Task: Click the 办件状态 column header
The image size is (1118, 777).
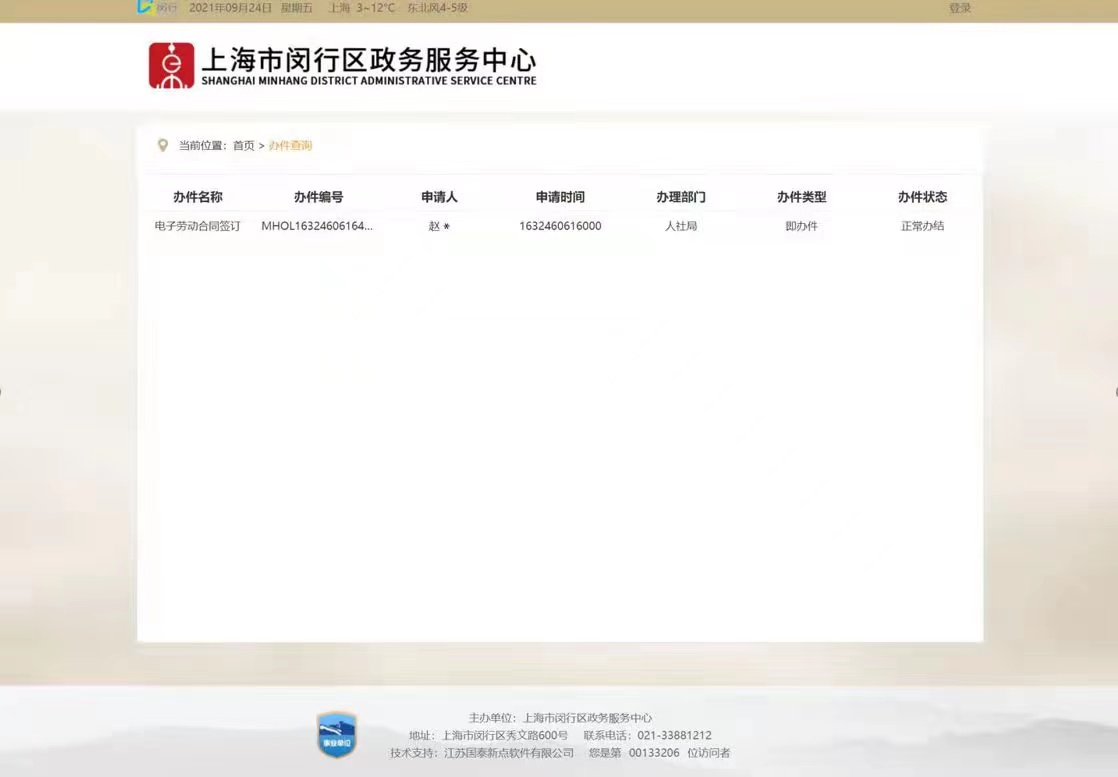Action: coord(922,197)
